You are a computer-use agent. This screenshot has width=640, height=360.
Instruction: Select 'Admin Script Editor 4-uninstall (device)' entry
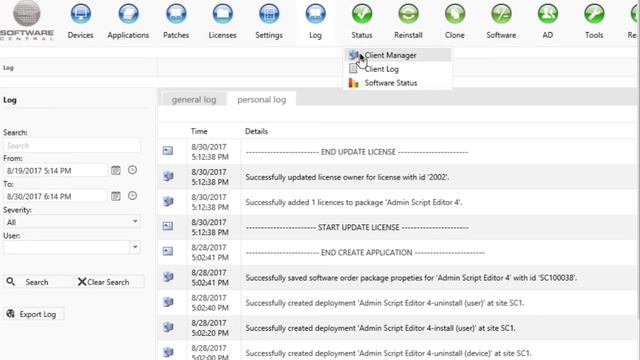tap(388, 353)
